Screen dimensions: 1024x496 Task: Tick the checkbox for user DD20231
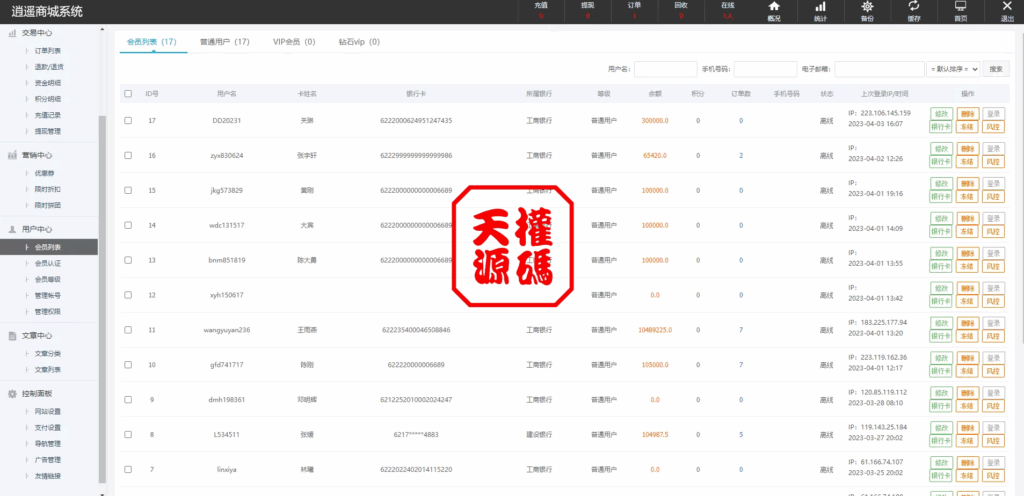[128, 121]
